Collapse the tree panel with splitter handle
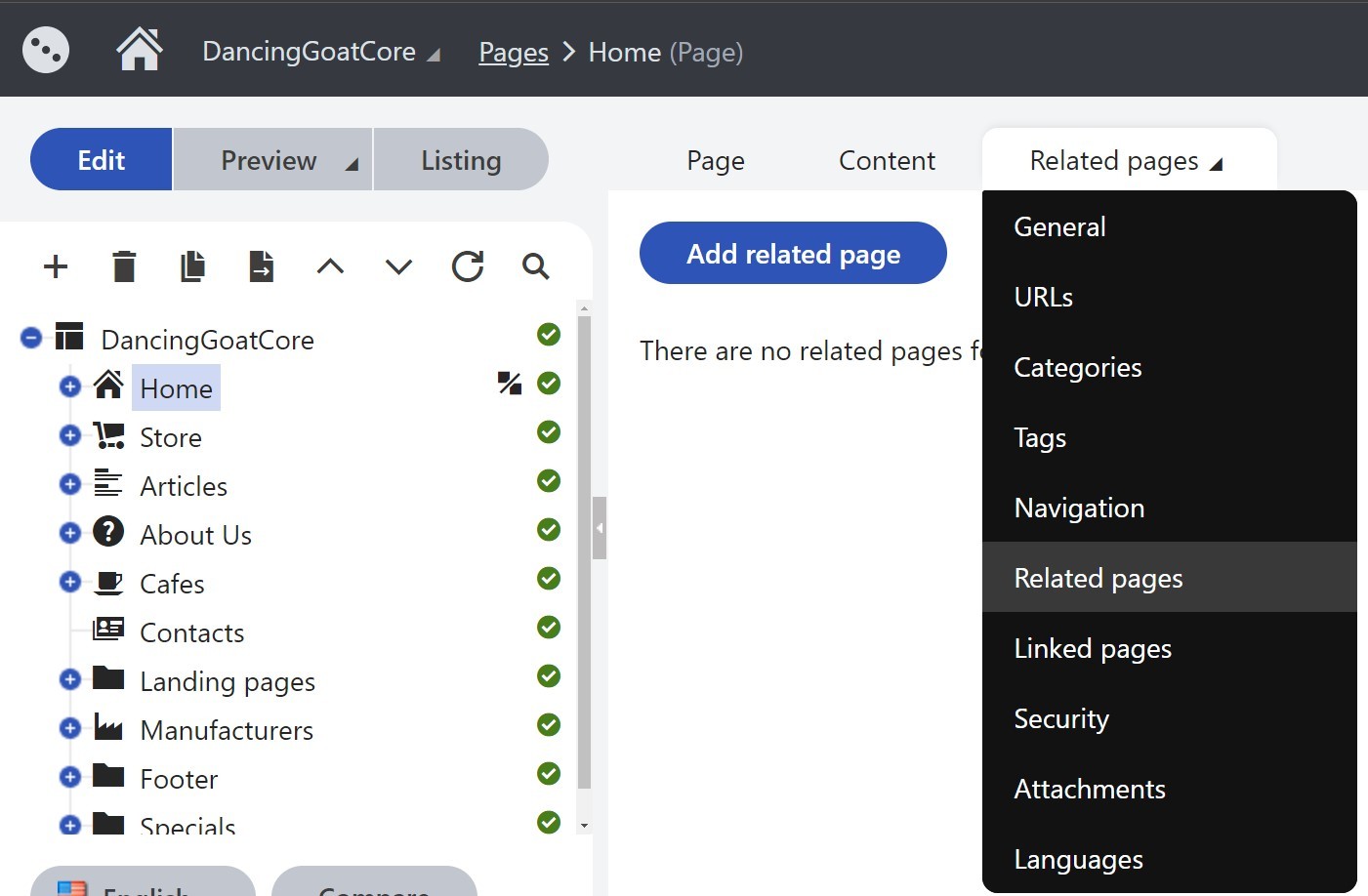The width and height of the screenshot is (1368, 896). pos(600,528)
